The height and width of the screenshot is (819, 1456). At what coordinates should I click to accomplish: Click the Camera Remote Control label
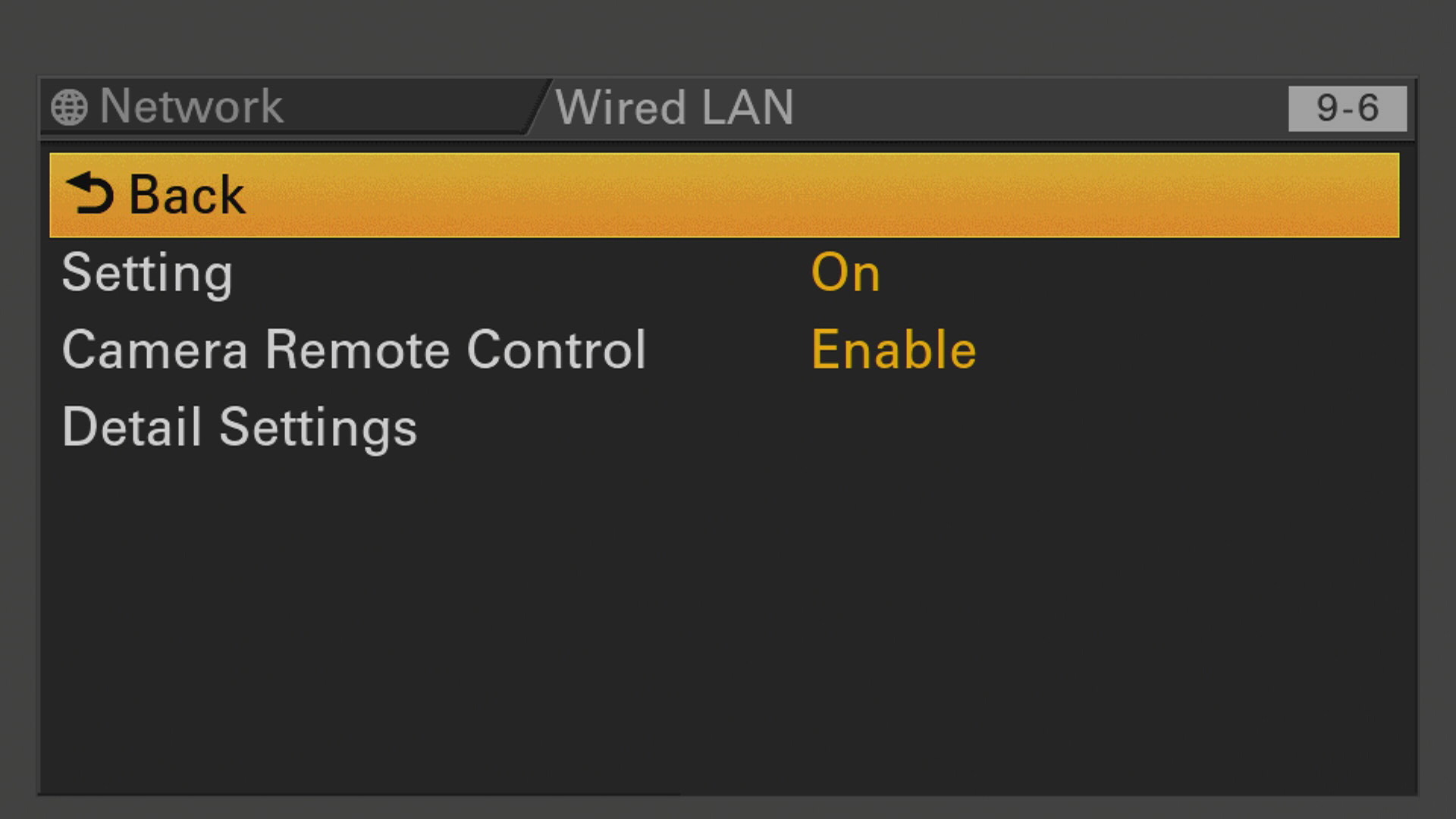(354, 350)
